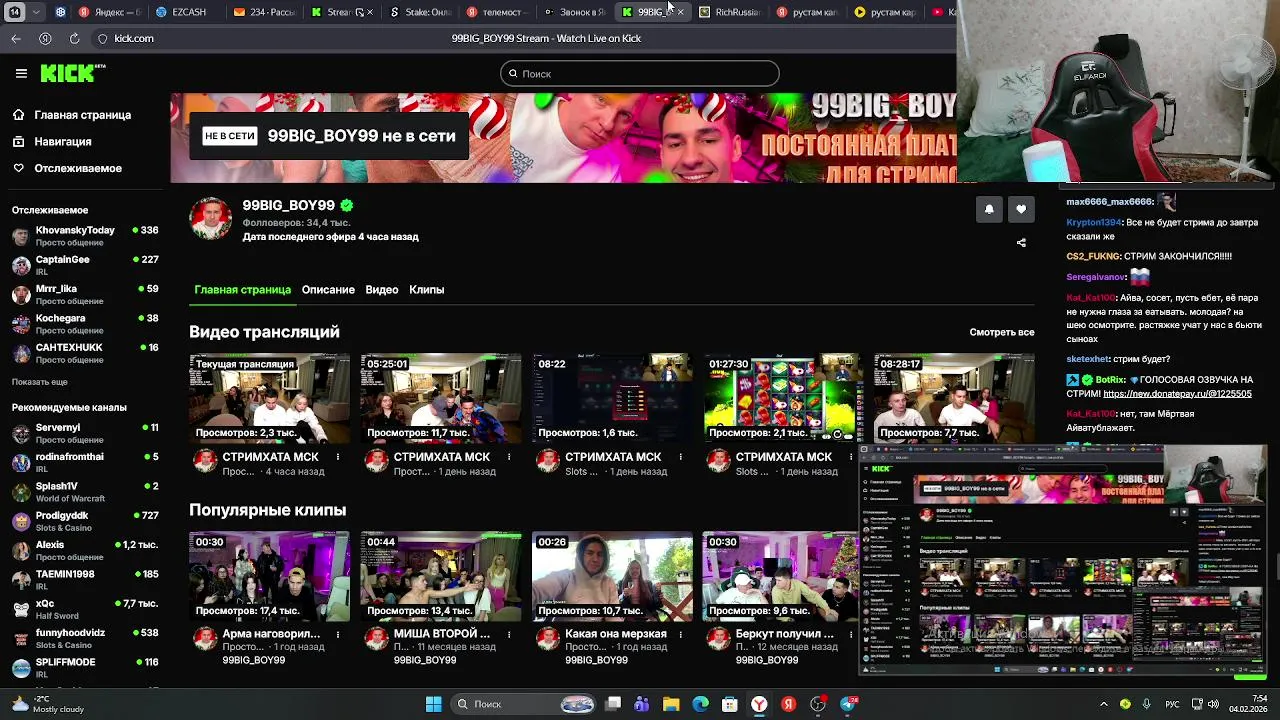Open Task View from the taskbar
Viewport: 1280px width, 720px height.
tap(613, 704)
